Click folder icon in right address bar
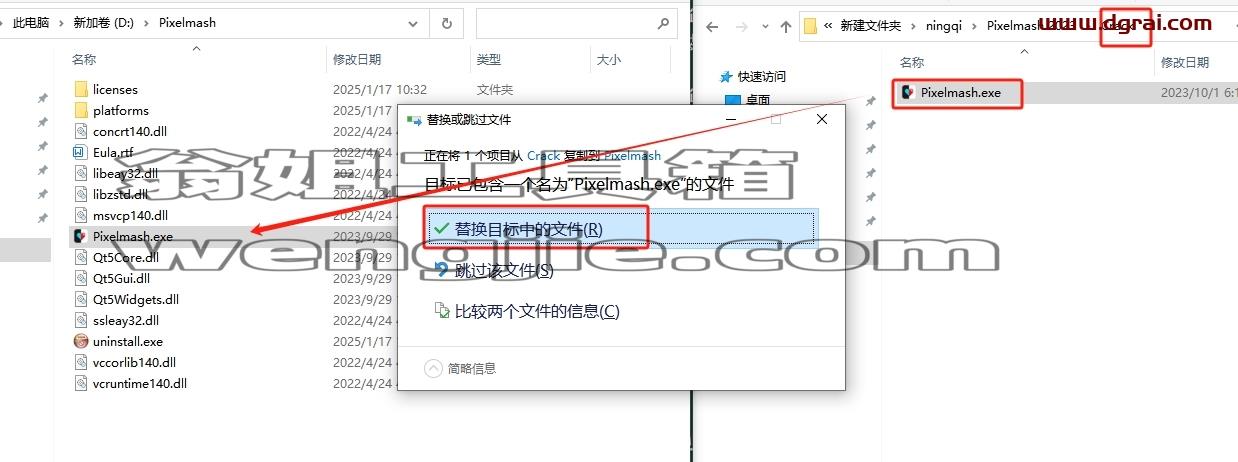This screenshot has width=1238, height=462. point(811,26)
